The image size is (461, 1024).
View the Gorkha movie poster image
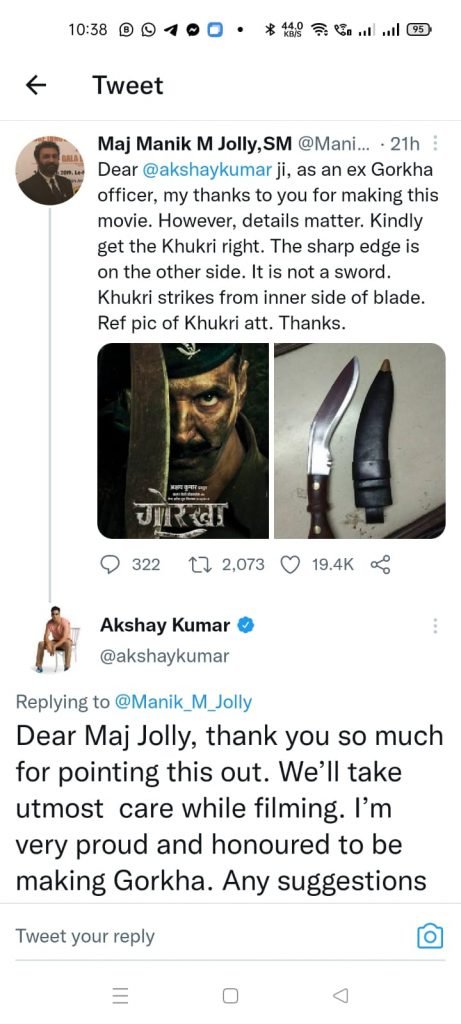(x=183, y=441)
